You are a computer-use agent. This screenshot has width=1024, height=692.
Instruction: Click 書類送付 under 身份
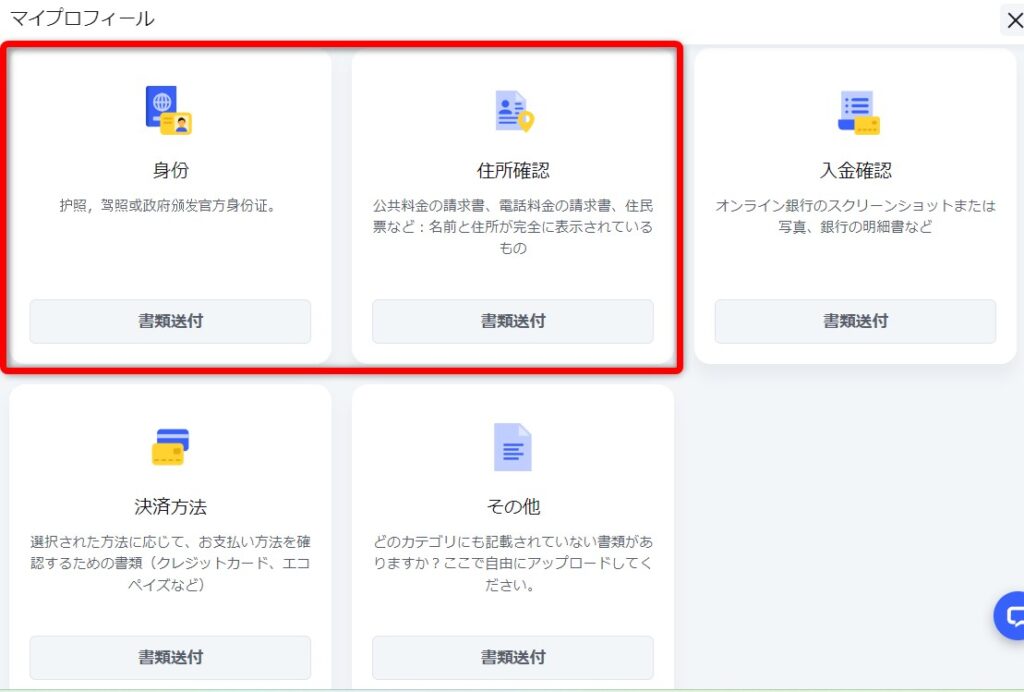170,321
